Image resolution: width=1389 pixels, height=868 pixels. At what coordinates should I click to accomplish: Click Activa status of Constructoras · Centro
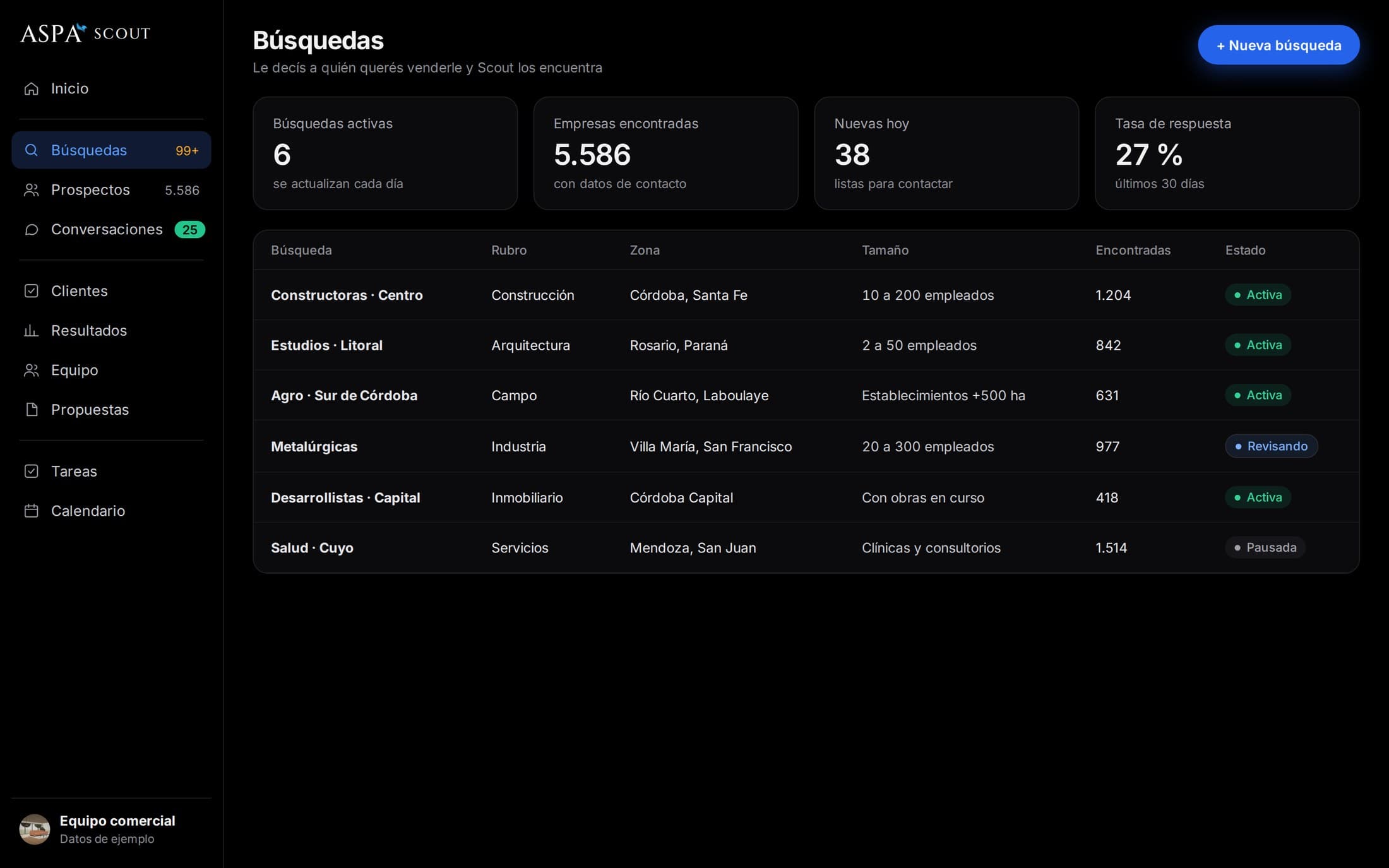click(1258, 295)
